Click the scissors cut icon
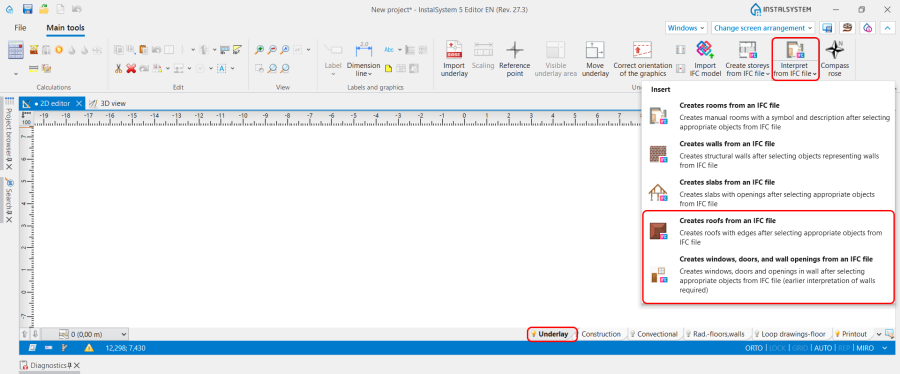 tap(118, 68)
